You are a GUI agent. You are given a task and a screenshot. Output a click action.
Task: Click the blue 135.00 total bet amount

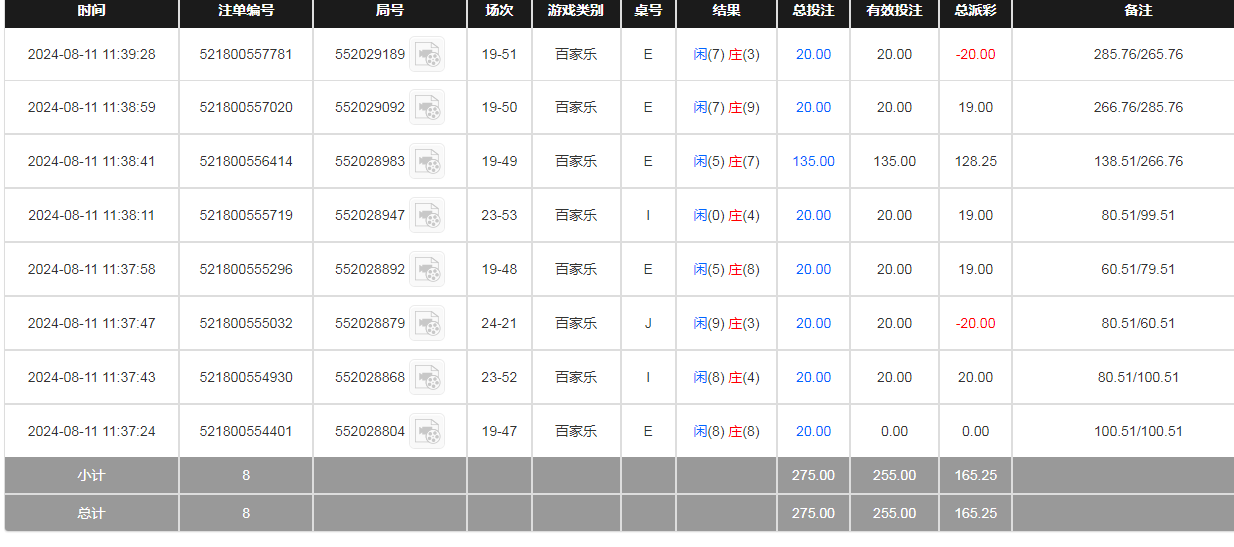point(813,161)
